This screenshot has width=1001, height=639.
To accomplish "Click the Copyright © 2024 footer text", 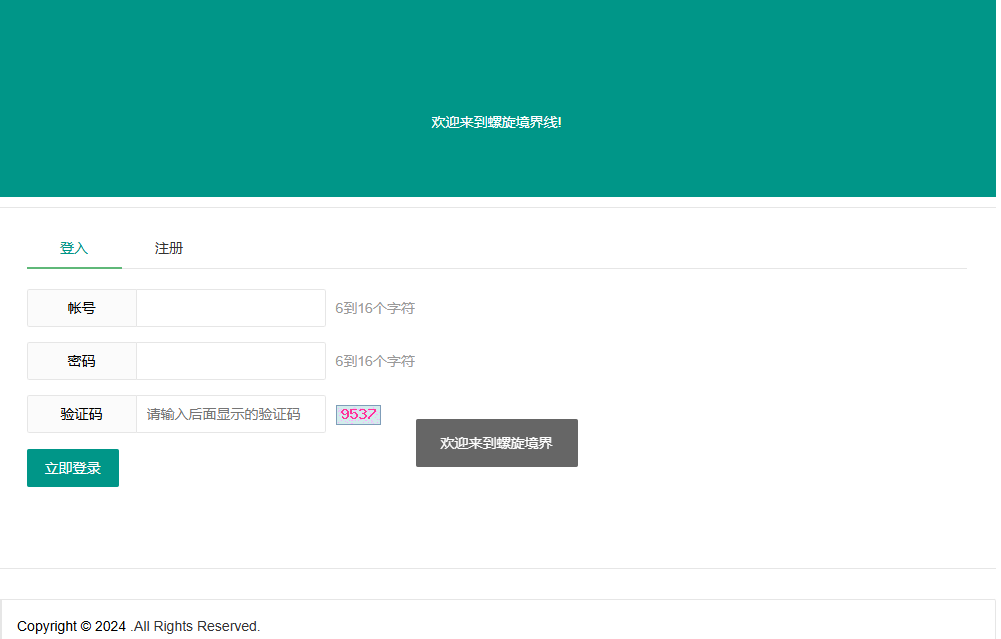I will point(55,626).
